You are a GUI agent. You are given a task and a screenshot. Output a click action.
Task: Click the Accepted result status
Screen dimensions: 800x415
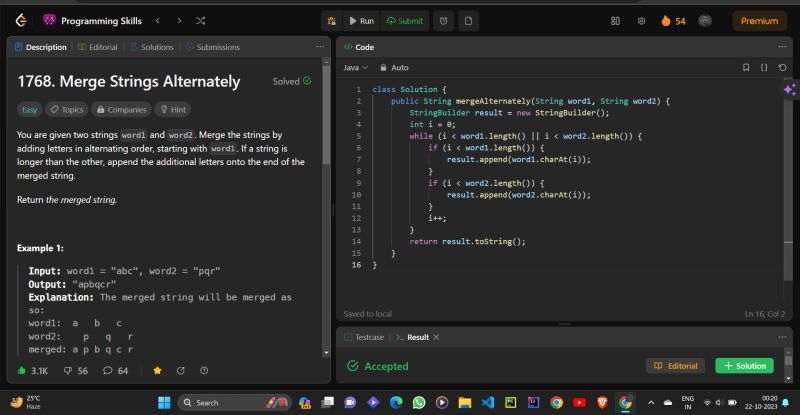click(378, 366)
